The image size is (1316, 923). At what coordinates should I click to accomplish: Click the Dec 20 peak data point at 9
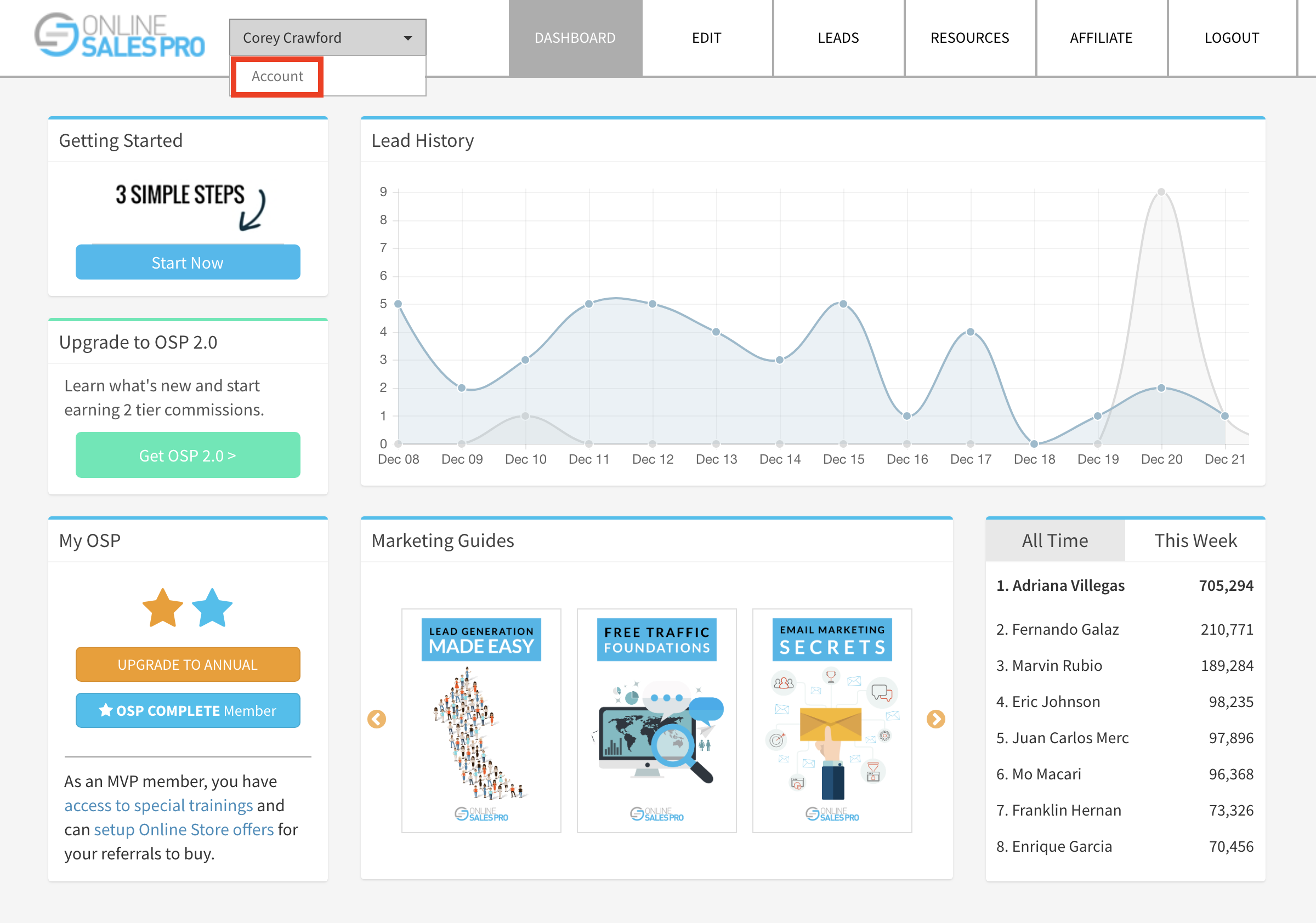click(1161, 192)
